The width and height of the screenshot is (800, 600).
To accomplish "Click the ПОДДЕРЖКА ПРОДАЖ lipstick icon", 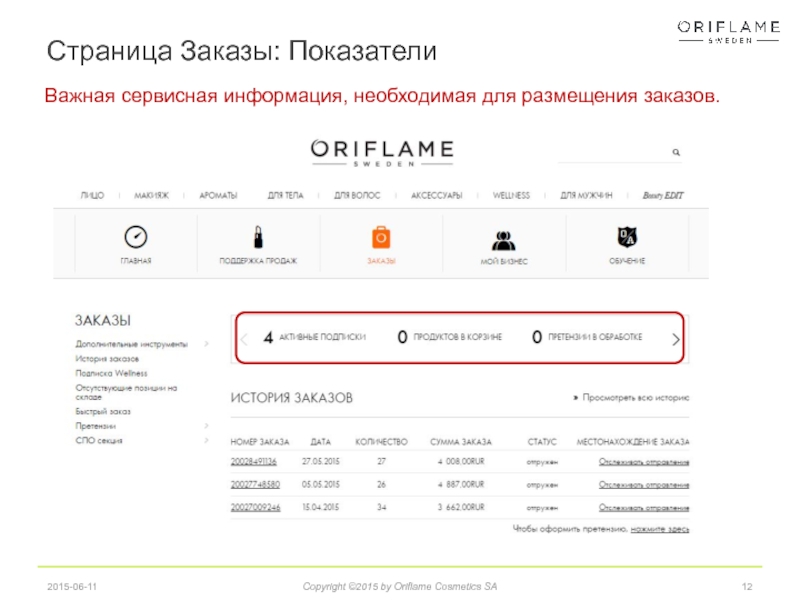I will coord(258,237).
